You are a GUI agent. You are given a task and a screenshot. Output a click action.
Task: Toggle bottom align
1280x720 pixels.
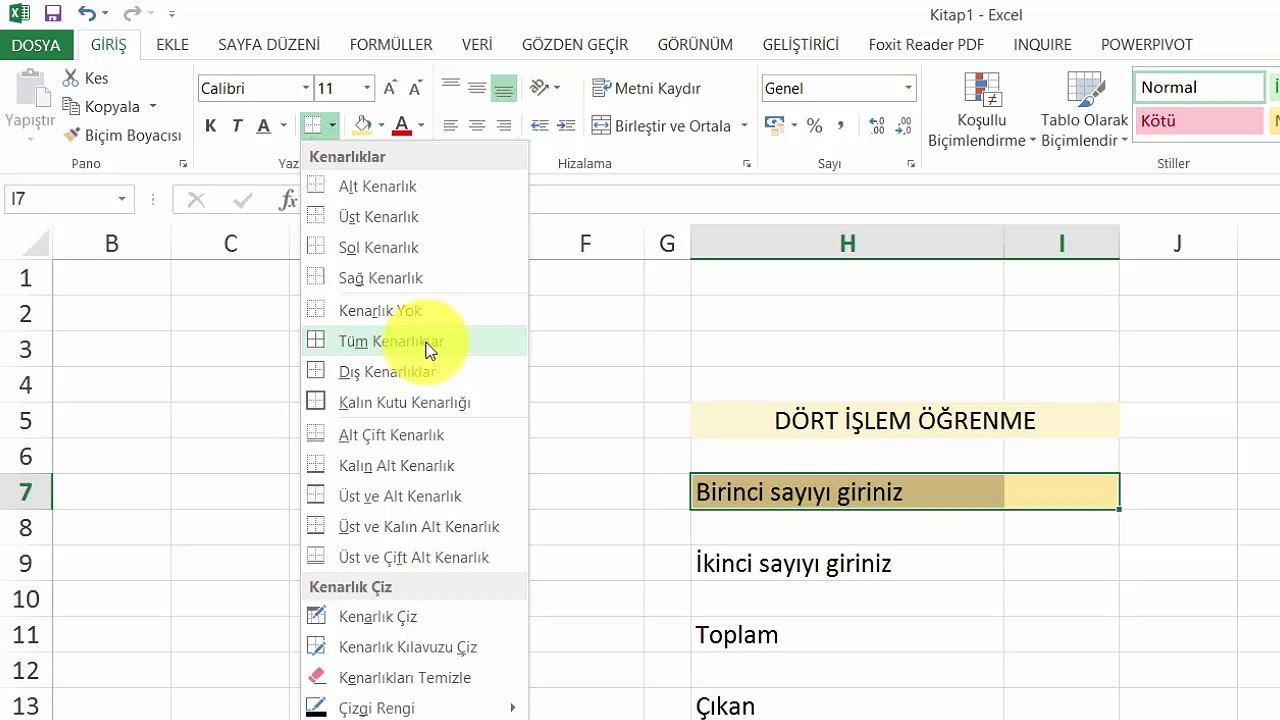(503, 88)
